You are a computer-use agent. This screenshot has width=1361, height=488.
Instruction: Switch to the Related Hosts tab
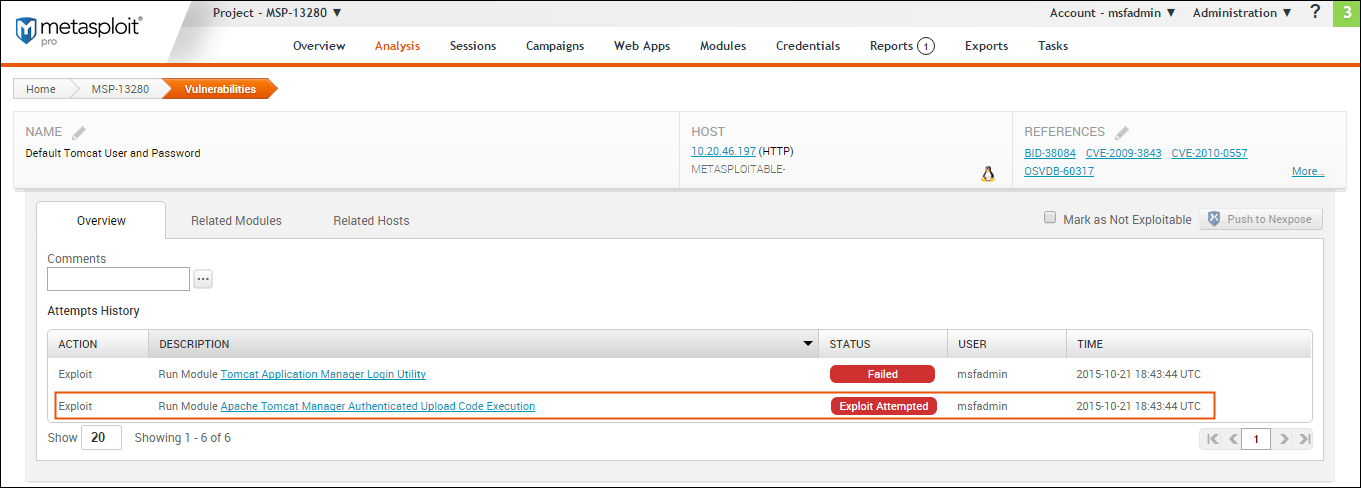[371, 221]
